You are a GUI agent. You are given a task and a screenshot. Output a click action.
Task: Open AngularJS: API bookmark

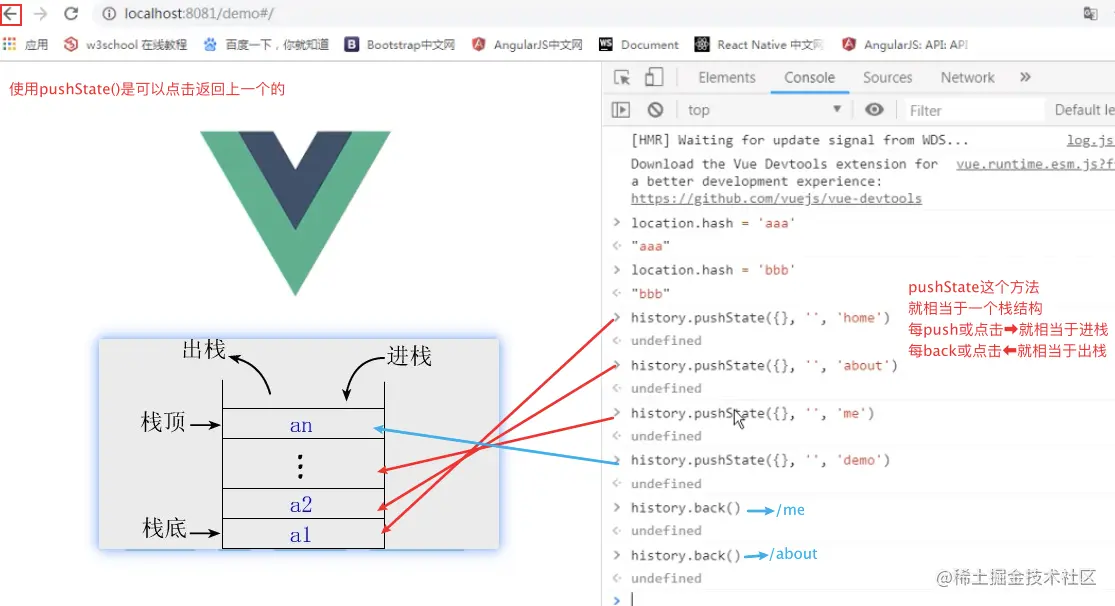(905, 44)
